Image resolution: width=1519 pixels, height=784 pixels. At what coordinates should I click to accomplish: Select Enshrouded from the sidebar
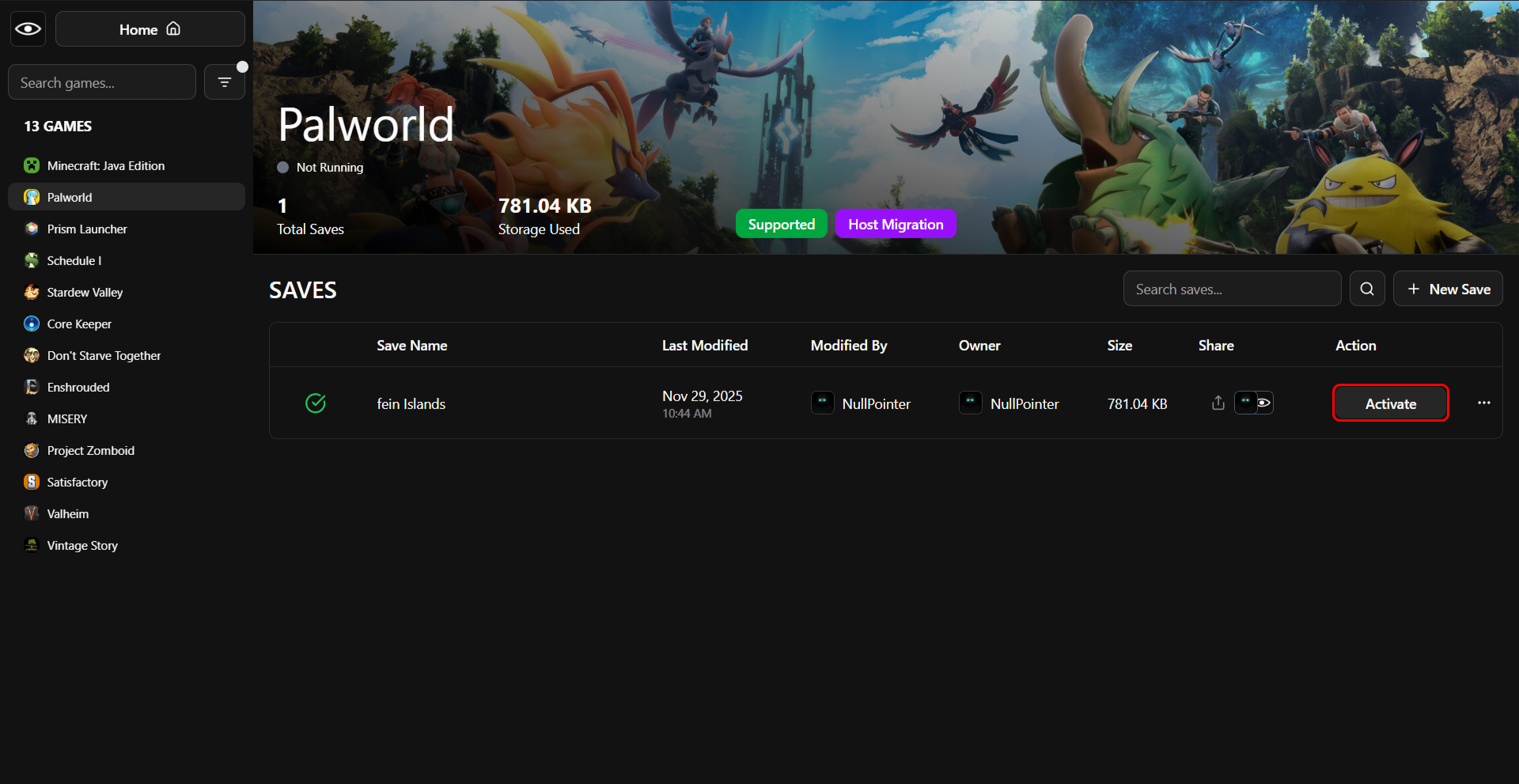coord(127,387)
